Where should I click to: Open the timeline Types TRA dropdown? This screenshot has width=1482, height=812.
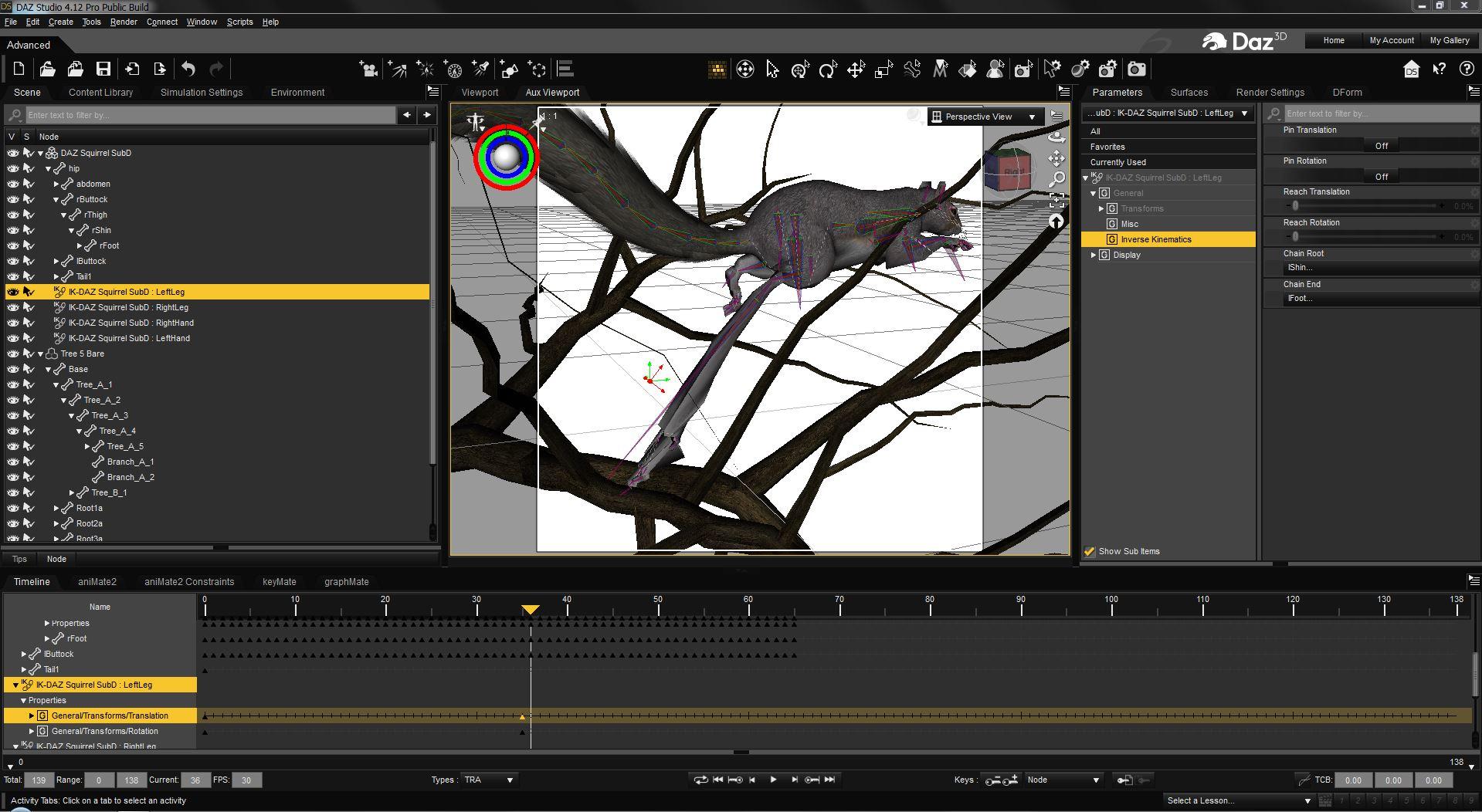(489, 780)
